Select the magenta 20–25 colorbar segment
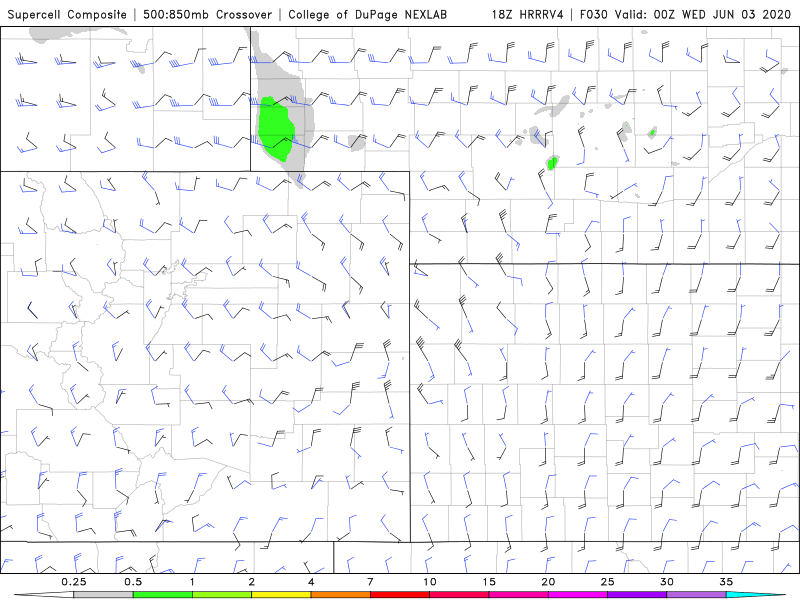Screen dimensions: 800x600 tap(578, 595)
